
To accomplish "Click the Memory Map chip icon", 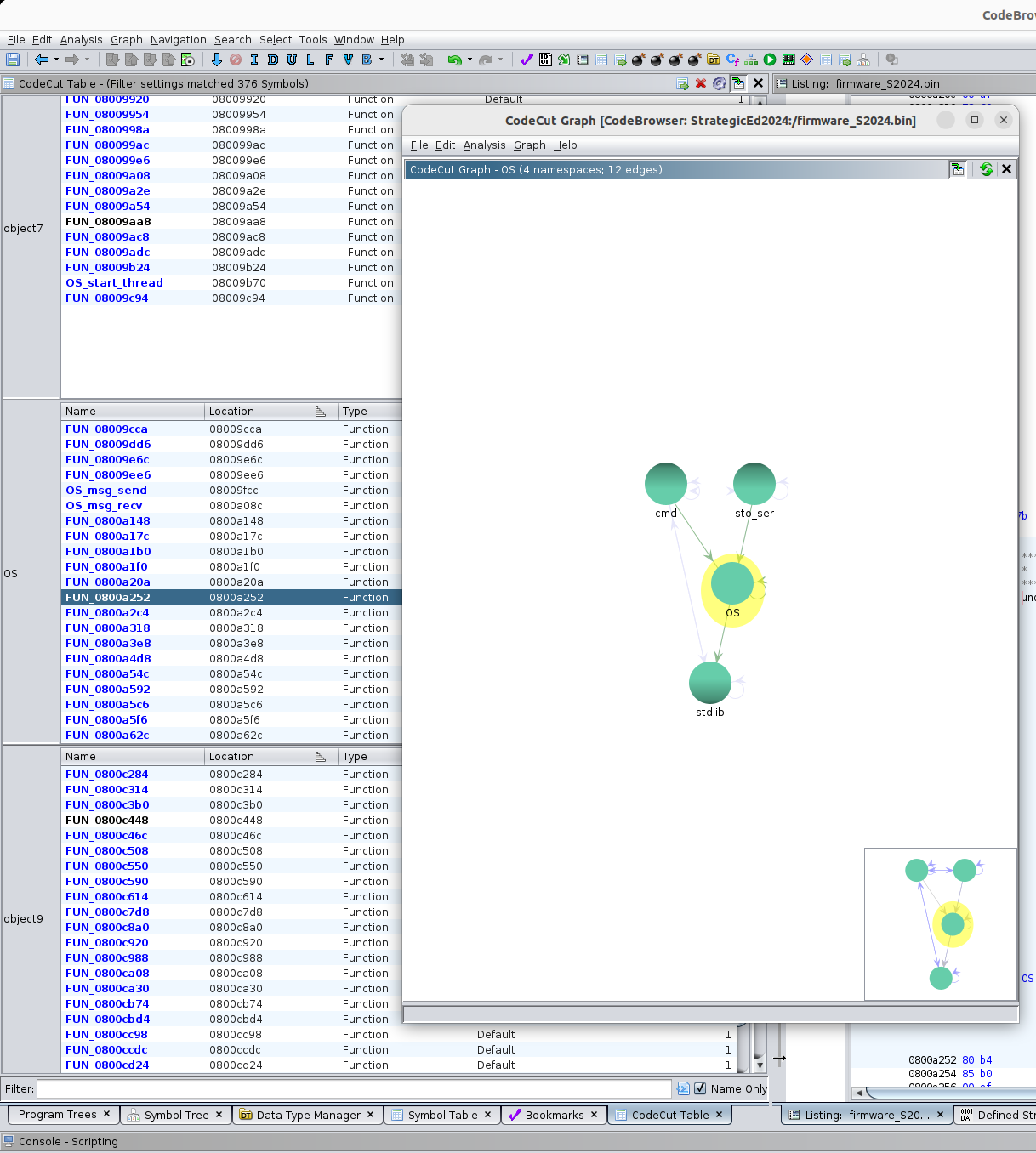I will point(788,60).
